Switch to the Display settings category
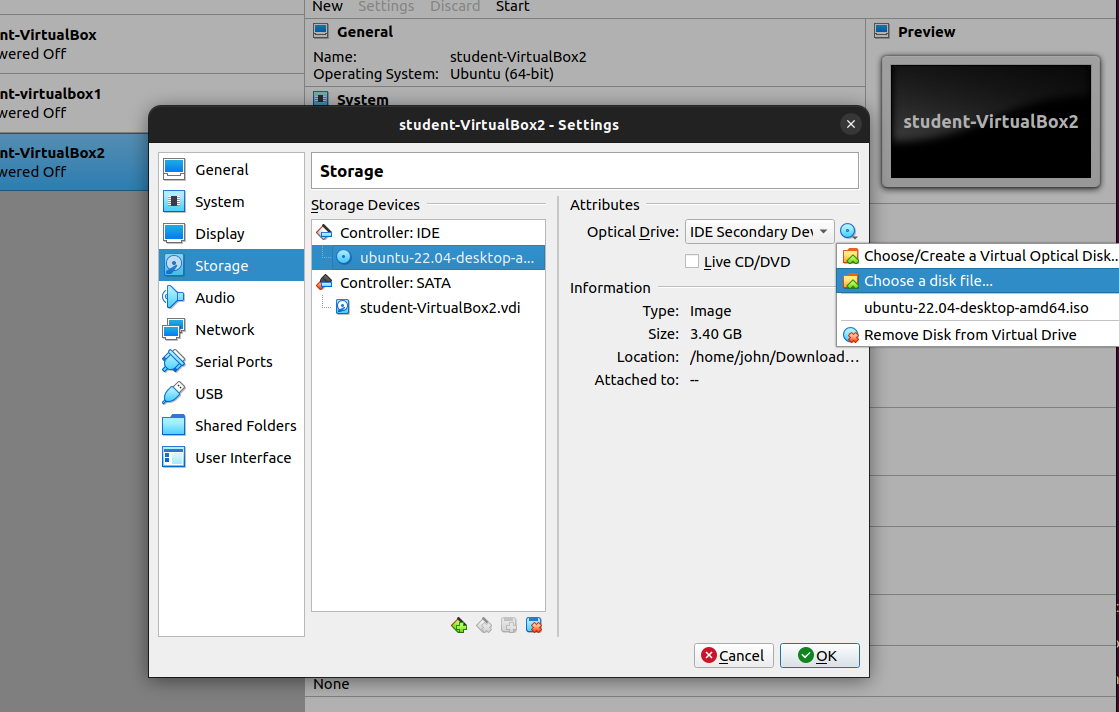 click(x=219, y=234)
